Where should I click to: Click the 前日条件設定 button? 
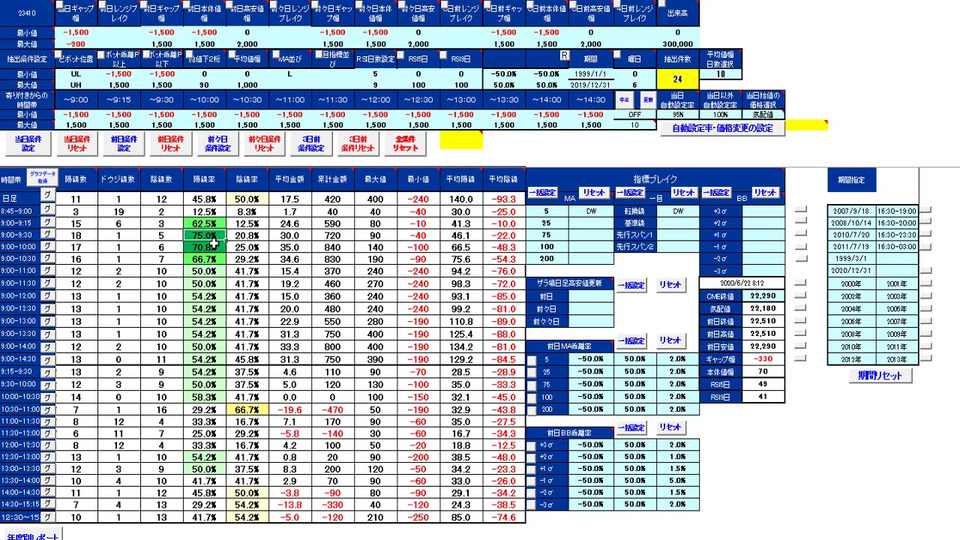[x=123, y=143]
